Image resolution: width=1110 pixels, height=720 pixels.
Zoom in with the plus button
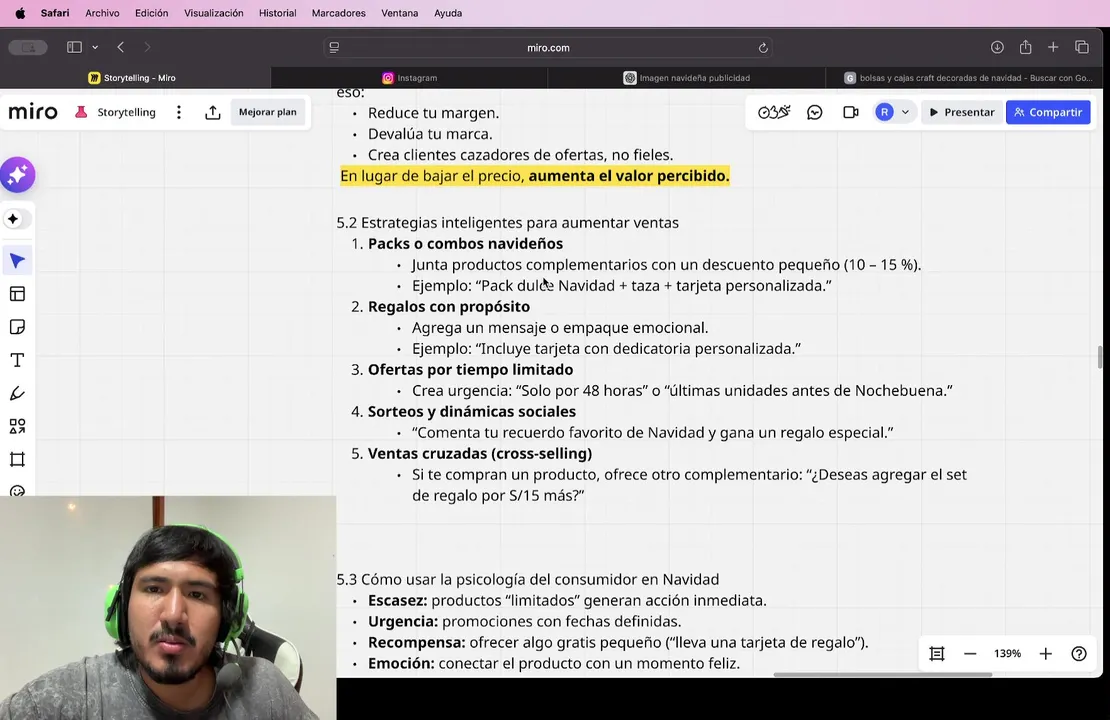[1046, 653]
